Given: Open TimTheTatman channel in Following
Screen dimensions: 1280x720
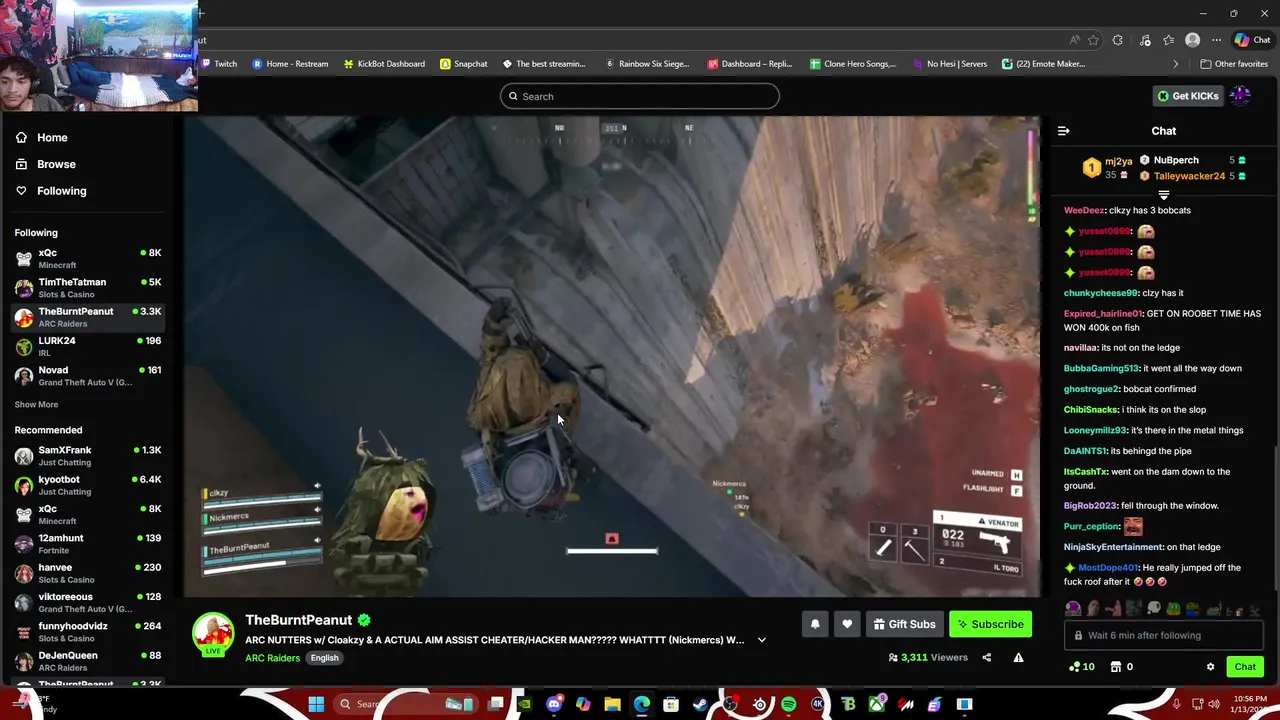Looking at the screenshot, I should [x=88, y=288].
